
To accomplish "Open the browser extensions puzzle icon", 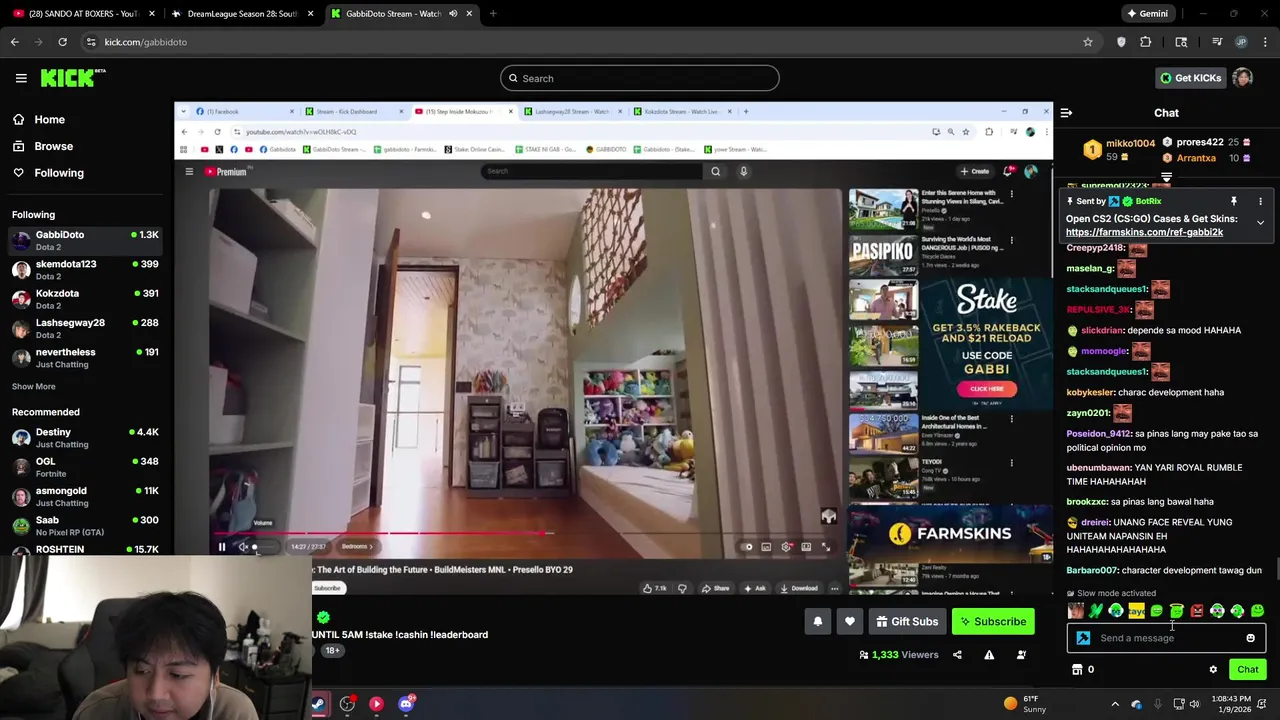I will click(x=1146, y=42).
